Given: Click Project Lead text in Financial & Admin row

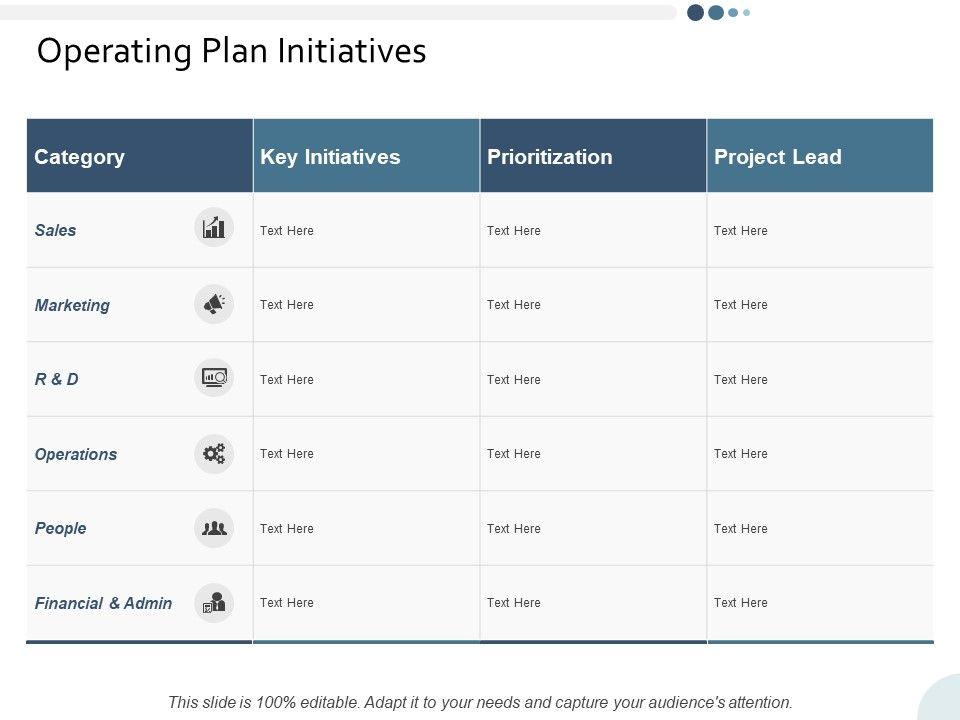Looking at the screenshot, I should tap(741, 603).
